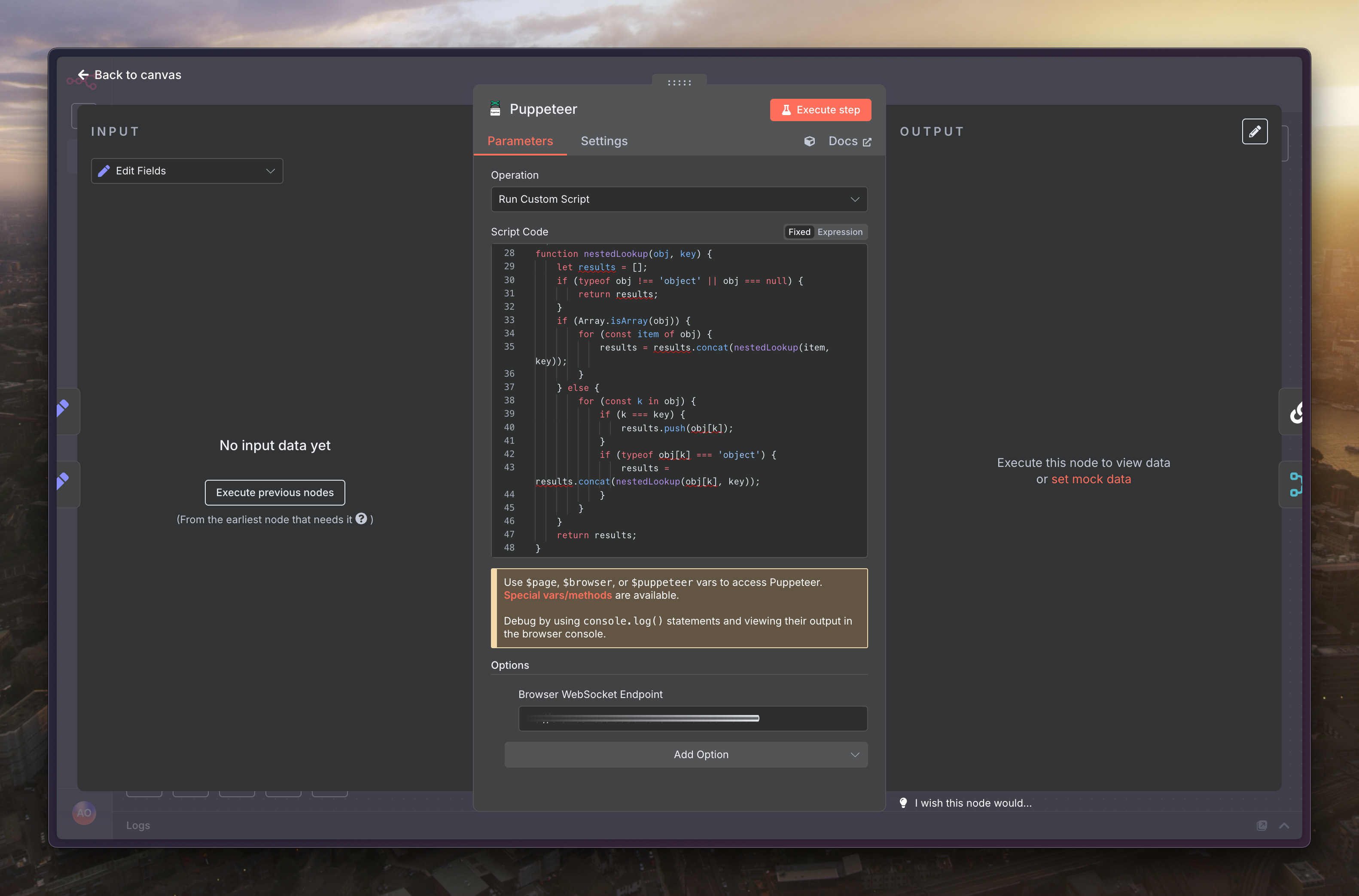The width and height of the screenshot is (1359, 896).
Task: Click line number 38 in code gutter
Action: click(509, 400)
